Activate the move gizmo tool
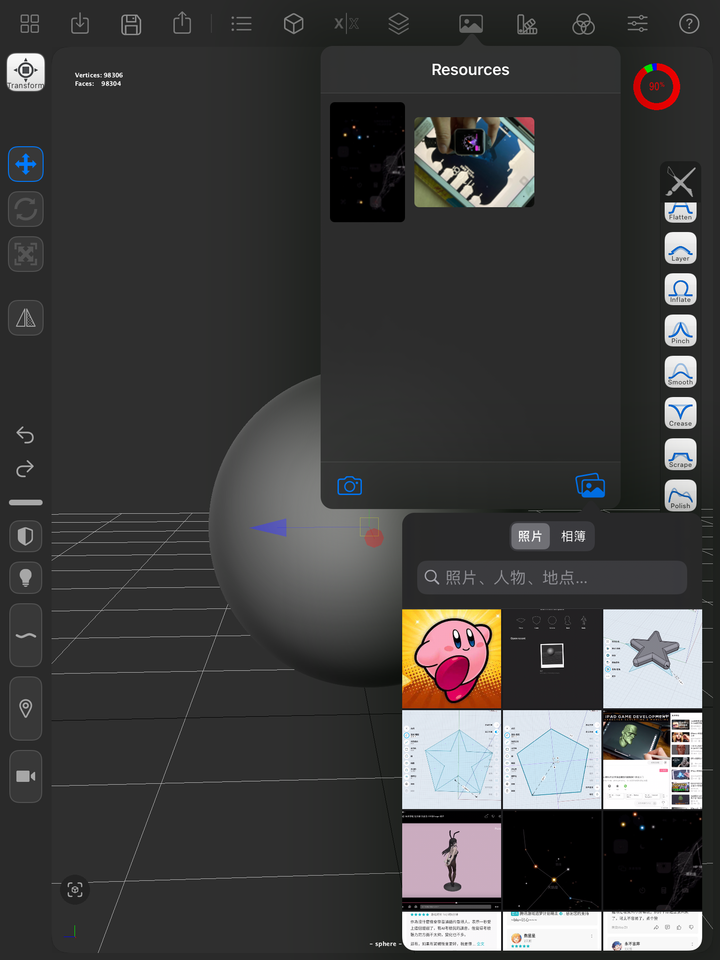 (x=26, y=164)
